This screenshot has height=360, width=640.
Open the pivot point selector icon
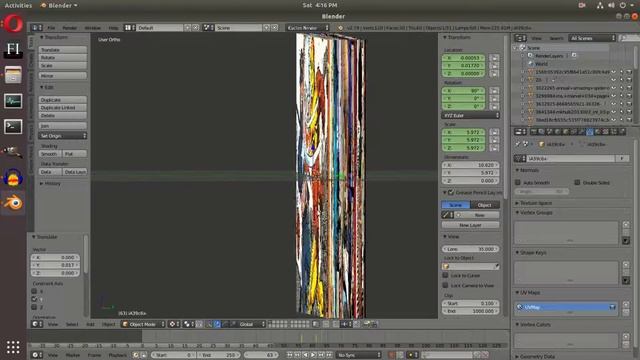coord(174,324)
